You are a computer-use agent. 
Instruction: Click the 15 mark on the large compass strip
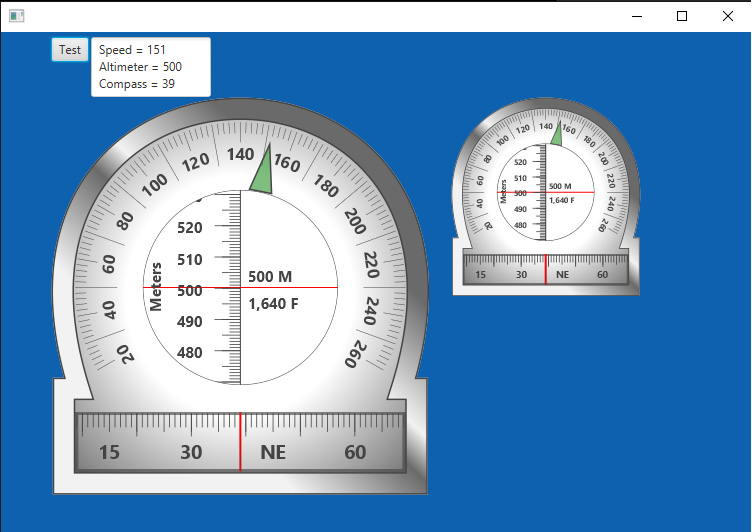coord(109,452)
